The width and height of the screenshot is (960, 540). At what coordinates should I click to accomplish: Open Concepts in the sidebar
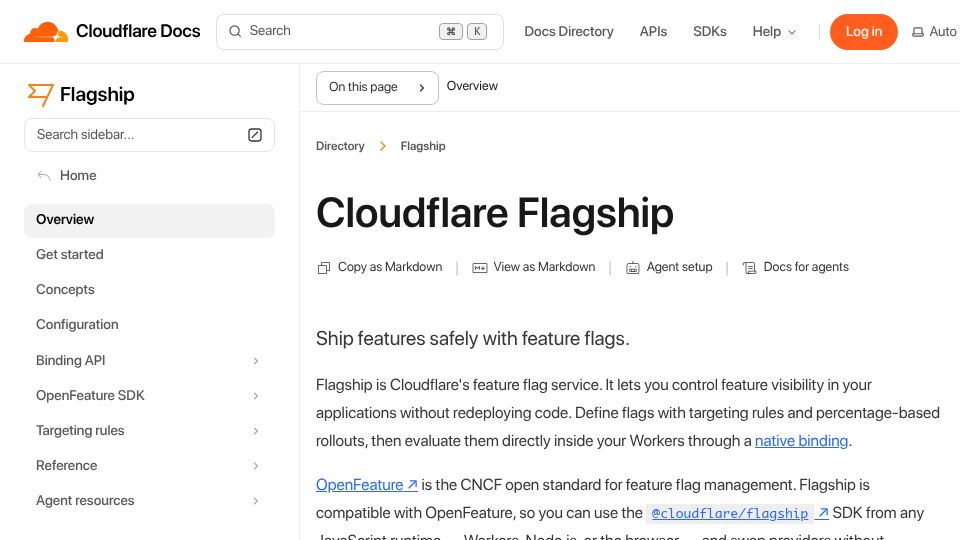click(149, 290)
